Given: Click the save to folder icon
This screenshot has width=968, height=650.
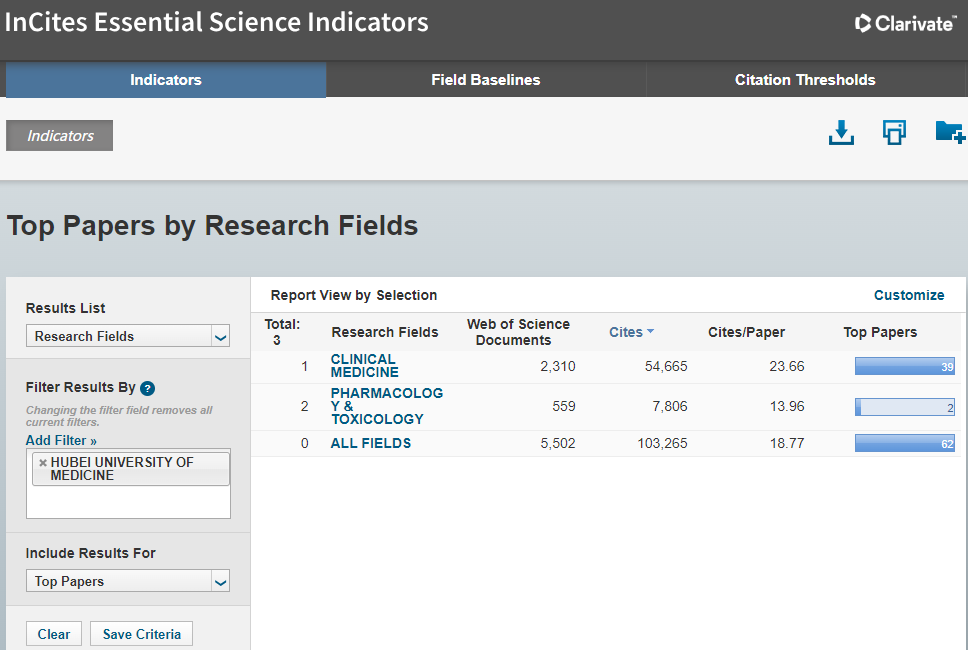Looking at the screenshot, I should [x=948, y=133].
